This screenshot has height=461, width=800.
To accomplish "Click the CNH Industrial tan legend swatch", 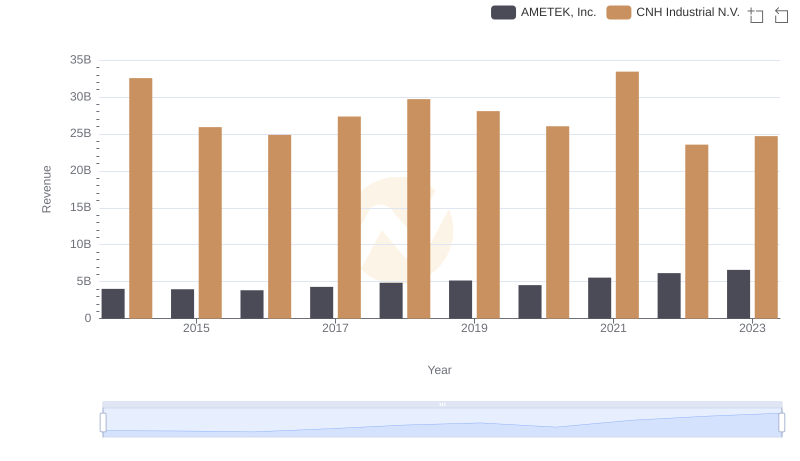I will tap(618, 12).
